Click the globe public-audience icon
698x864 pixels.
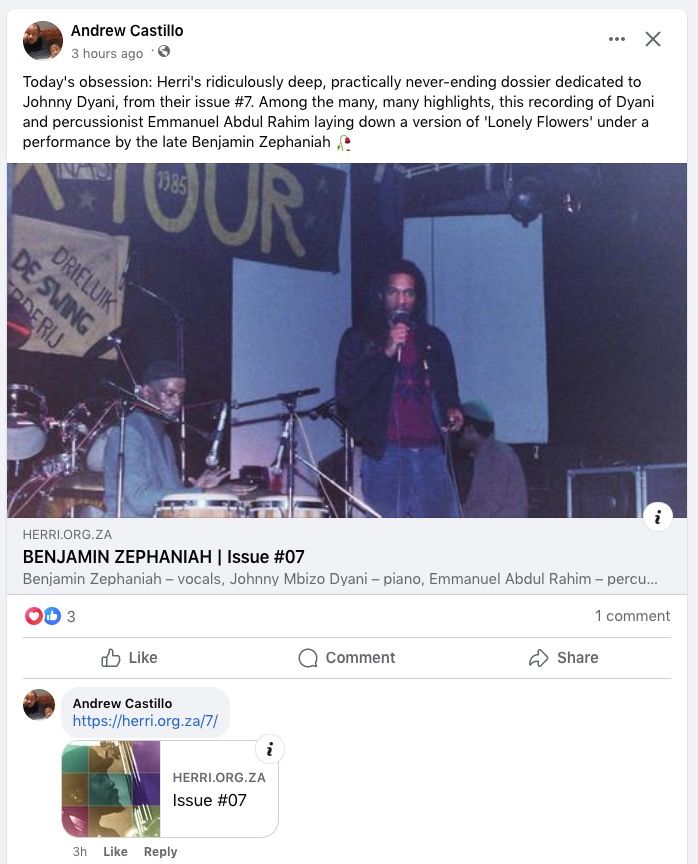pyautogui.click(x=164, y=52)
